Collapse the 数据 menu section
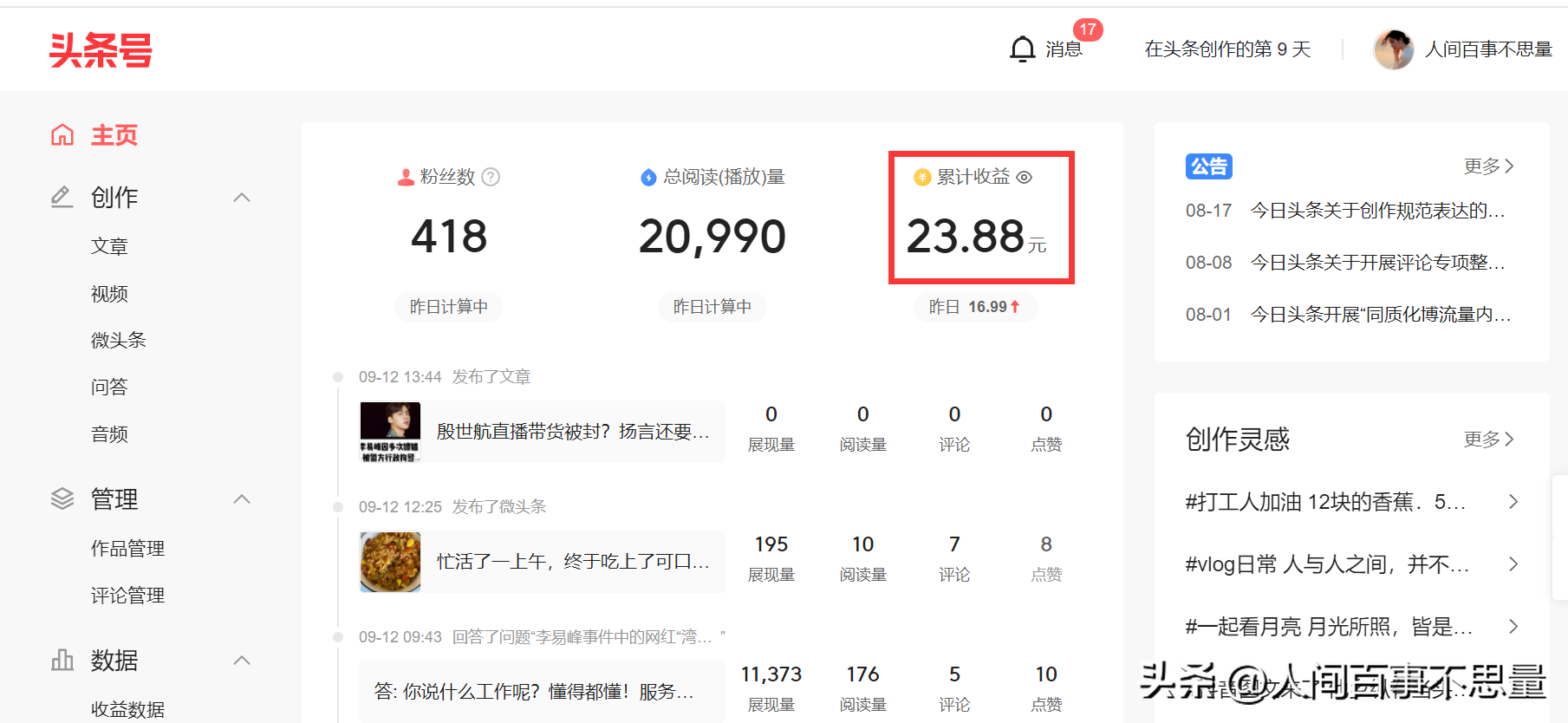 pyautogui.click(x=243, y=661)
